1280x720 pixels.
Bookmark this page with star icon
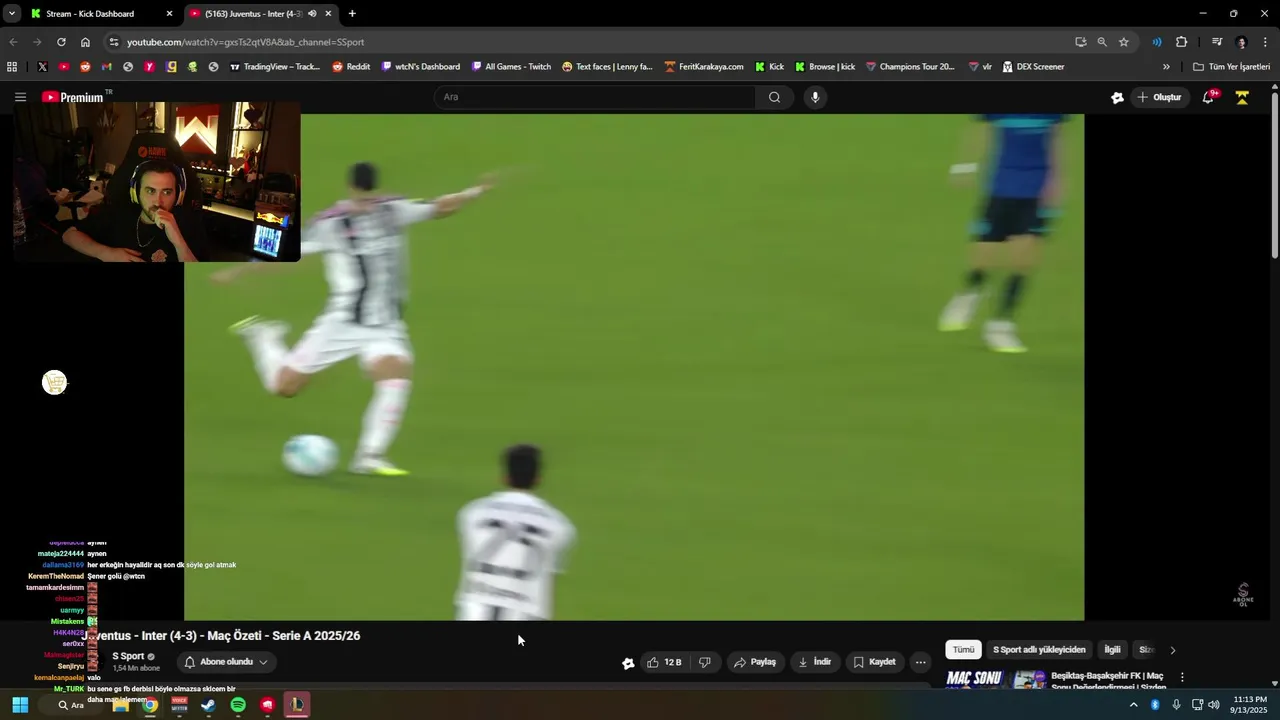click(1124, 42)
